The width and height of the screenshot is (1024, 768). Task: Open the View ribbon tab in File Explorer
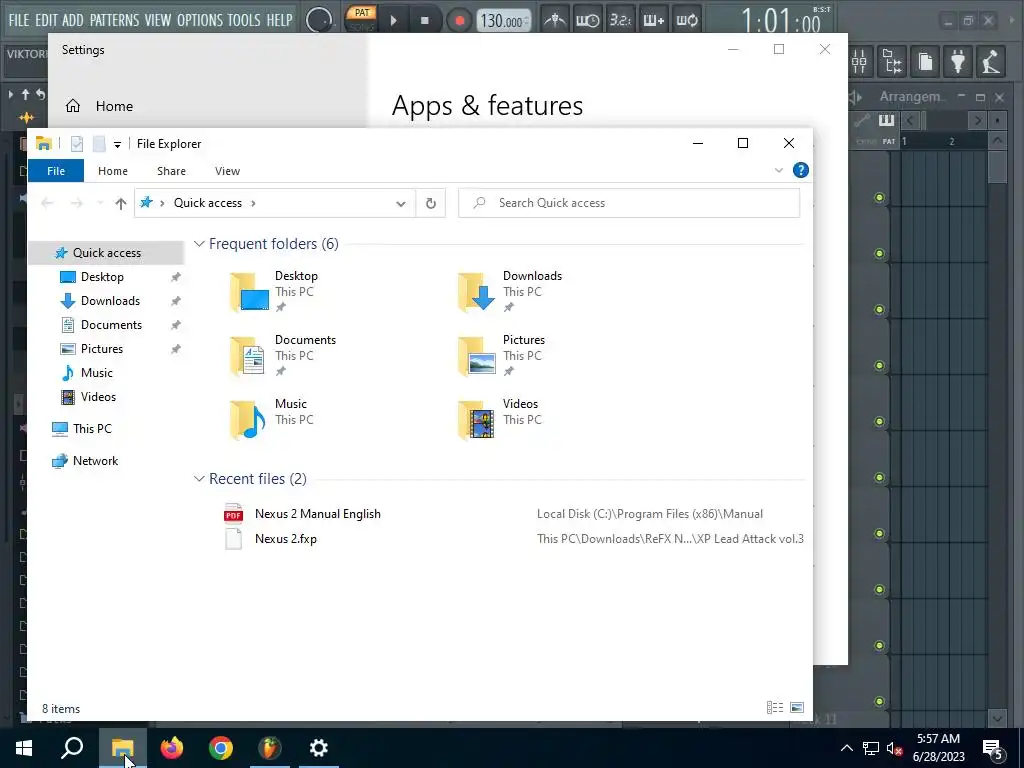[x=227, y=170]
